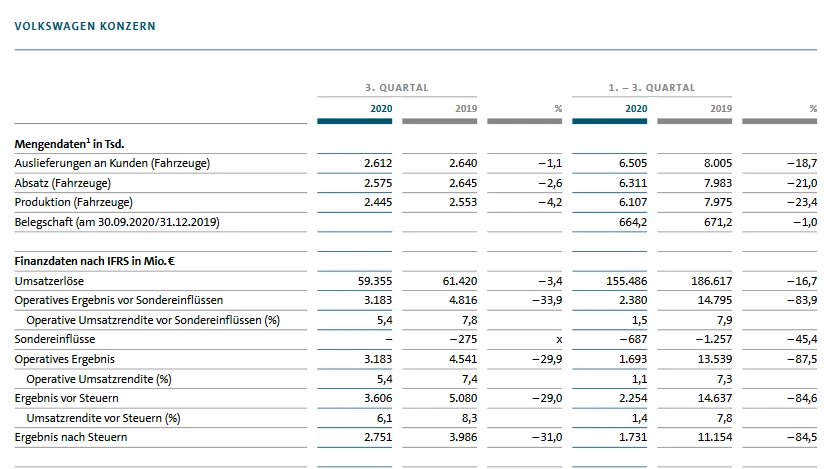Image resolution: width=839 pixels, height=469 pixels.
Task: Click the deliveries value 2.612
Action: click(378, 163)
